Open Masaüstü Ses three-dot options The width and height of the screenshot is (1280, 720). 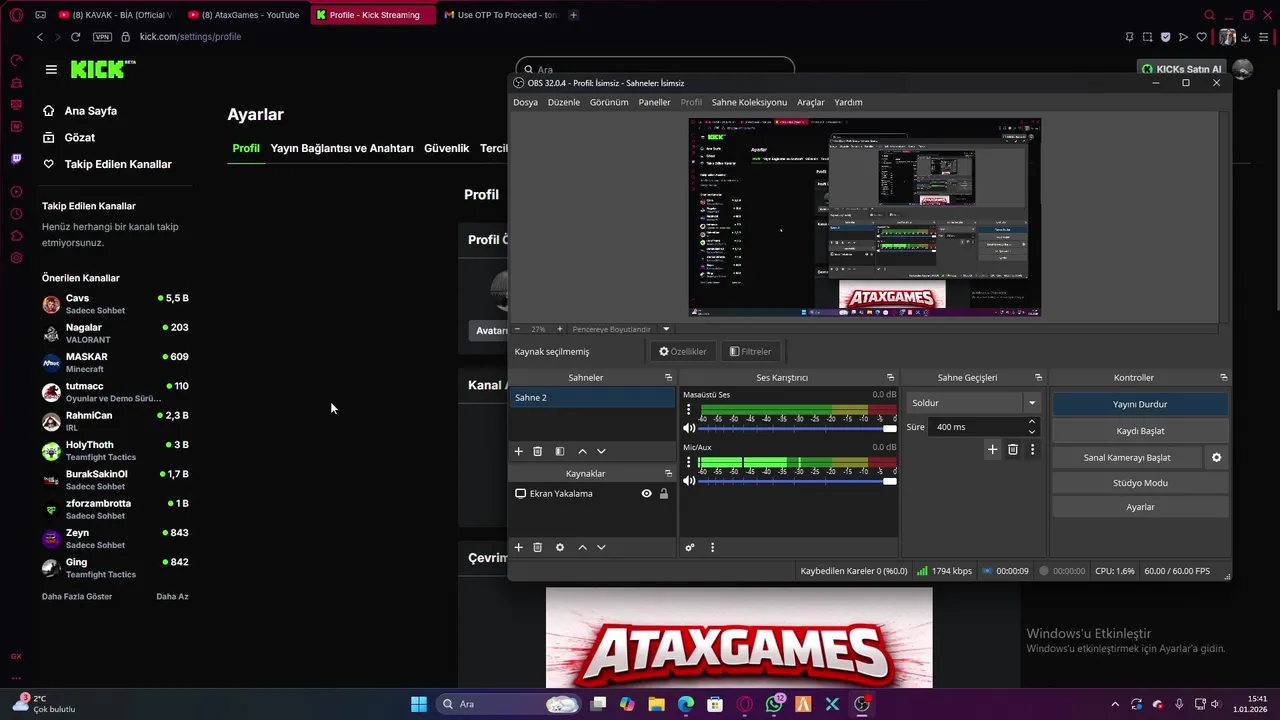(x=688, y=410)
